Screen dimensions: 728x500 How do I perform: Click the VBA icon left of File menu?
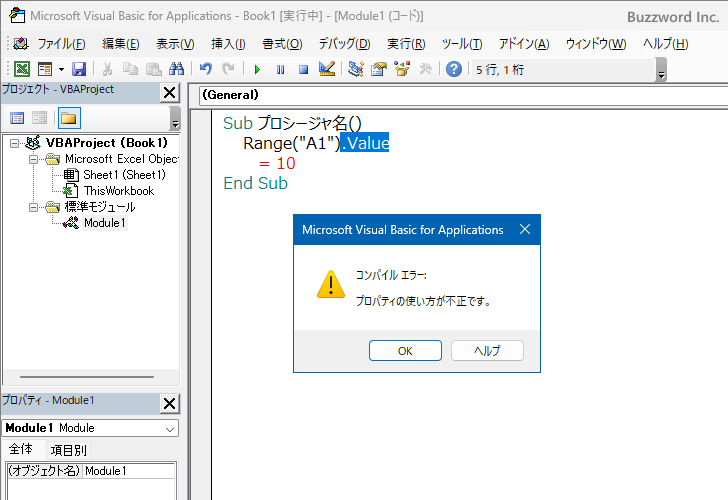pyautogui.click(x=21, y=44)
